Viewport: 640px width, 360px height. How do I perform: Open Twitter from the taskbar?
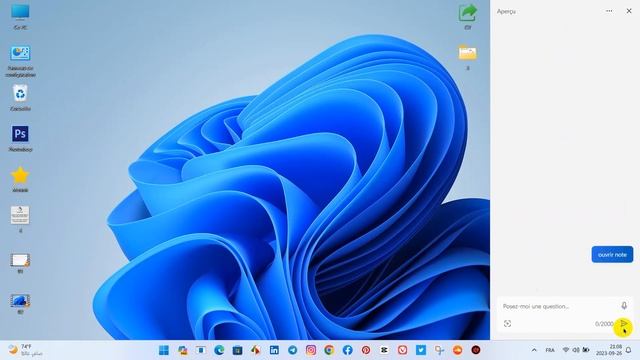[x=421, y=350]
